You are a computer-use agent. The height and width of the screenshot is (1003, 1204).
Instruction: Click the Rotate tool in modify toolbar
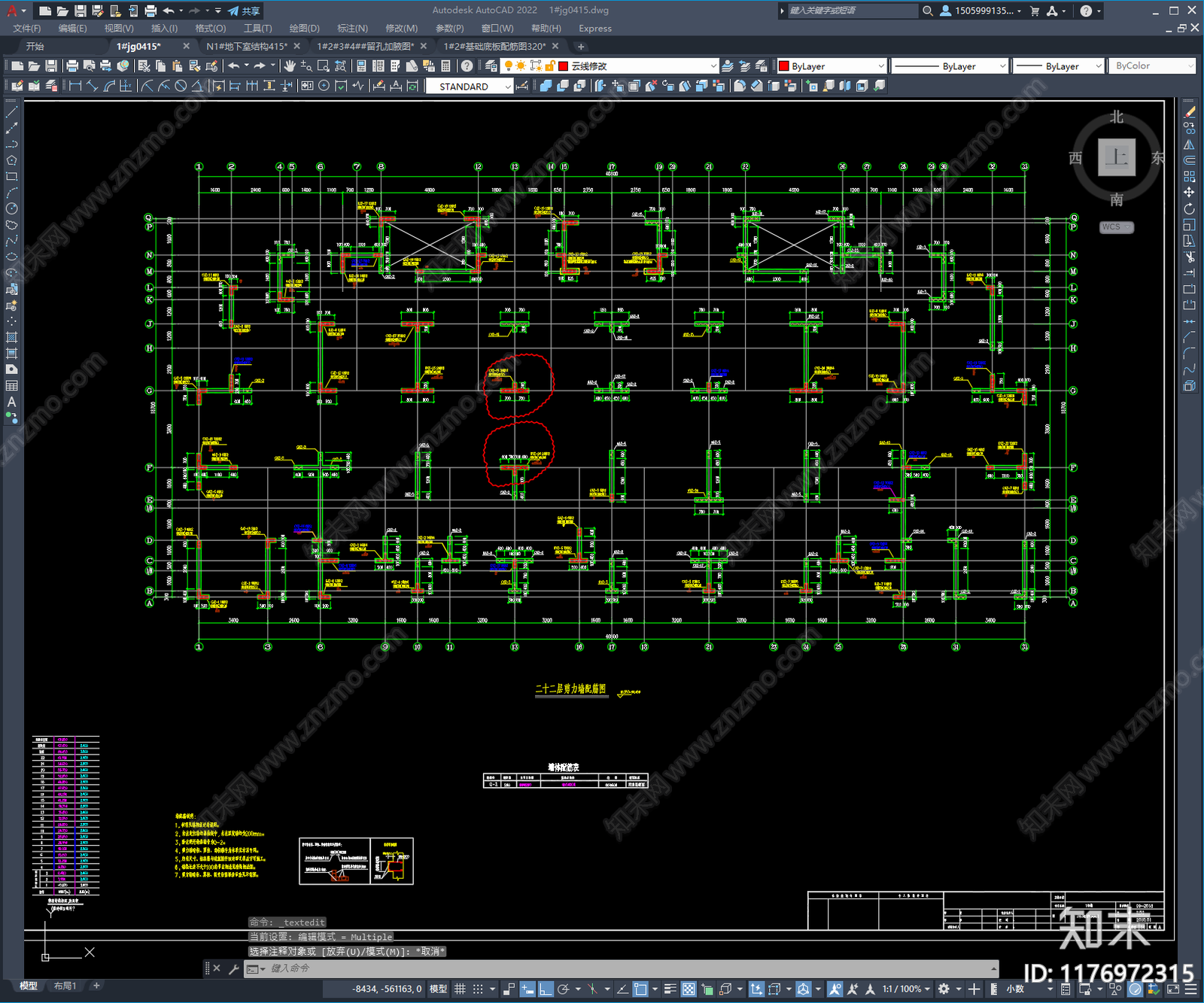pyautogui.click(x=1189, y=208)
